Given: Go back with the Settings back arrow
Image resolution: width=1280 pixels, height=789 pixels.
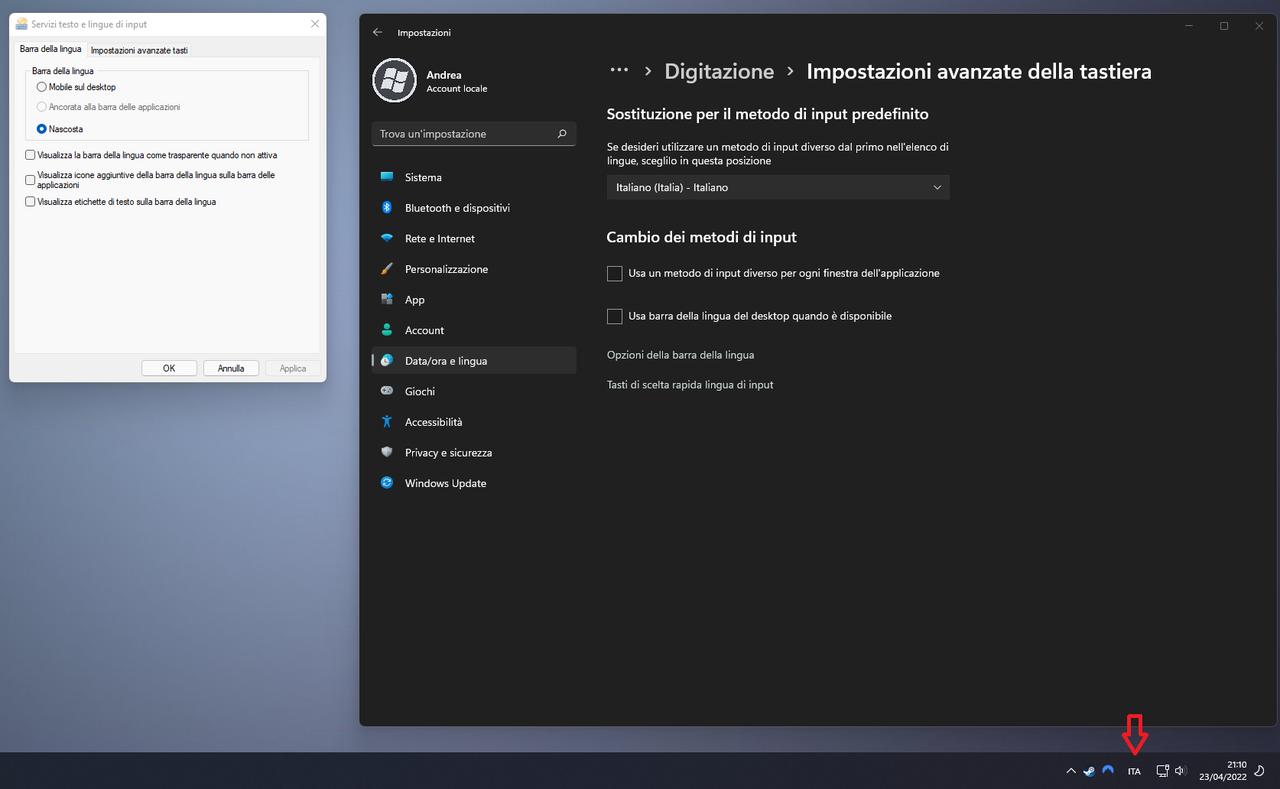Looking at the screenshot, I should tap(377, 32).
